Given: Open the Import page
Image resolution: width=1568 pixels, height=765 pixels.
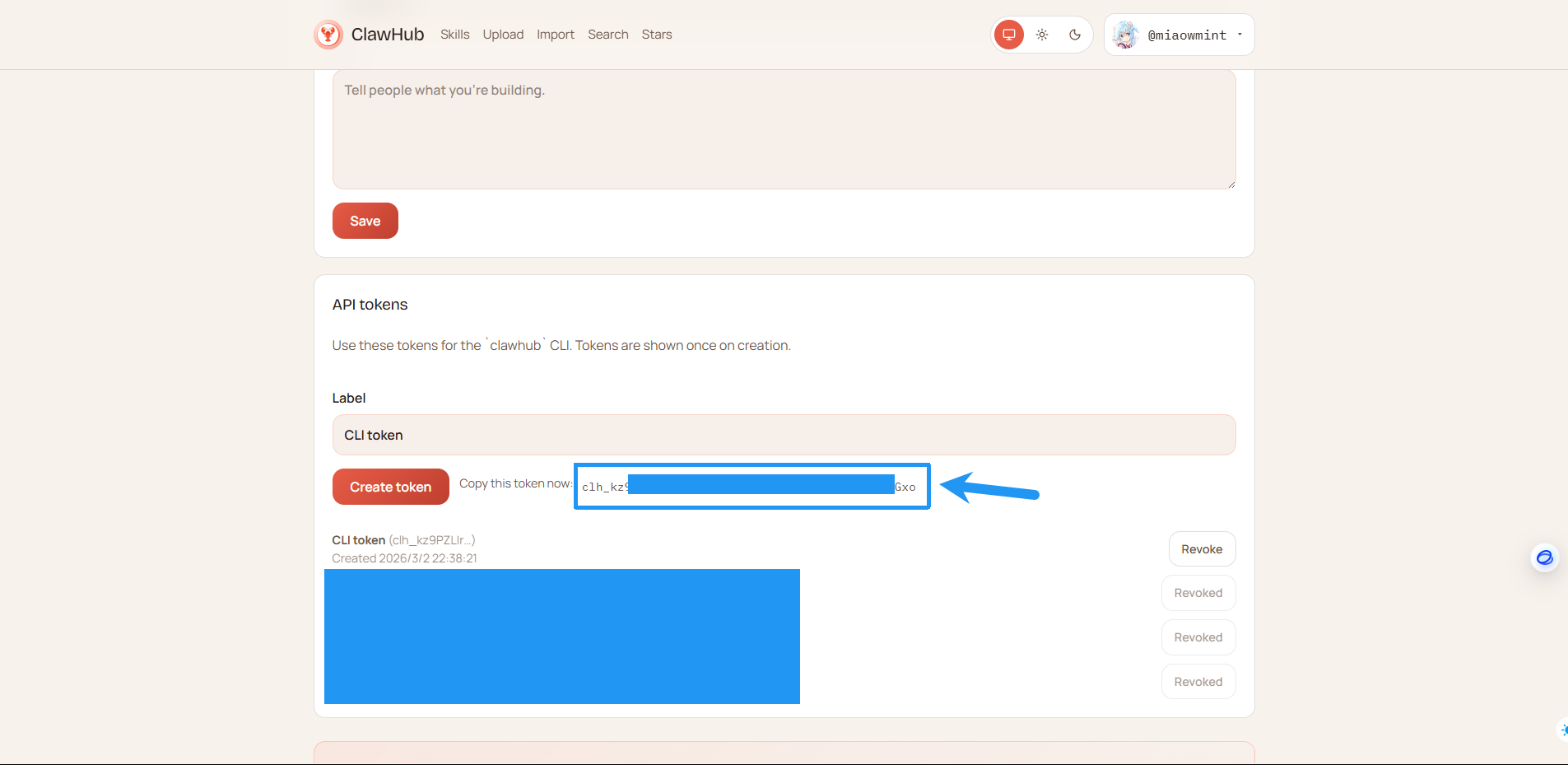Looking at the screenshot, I should pyautogui.click(x=556, y=35).
